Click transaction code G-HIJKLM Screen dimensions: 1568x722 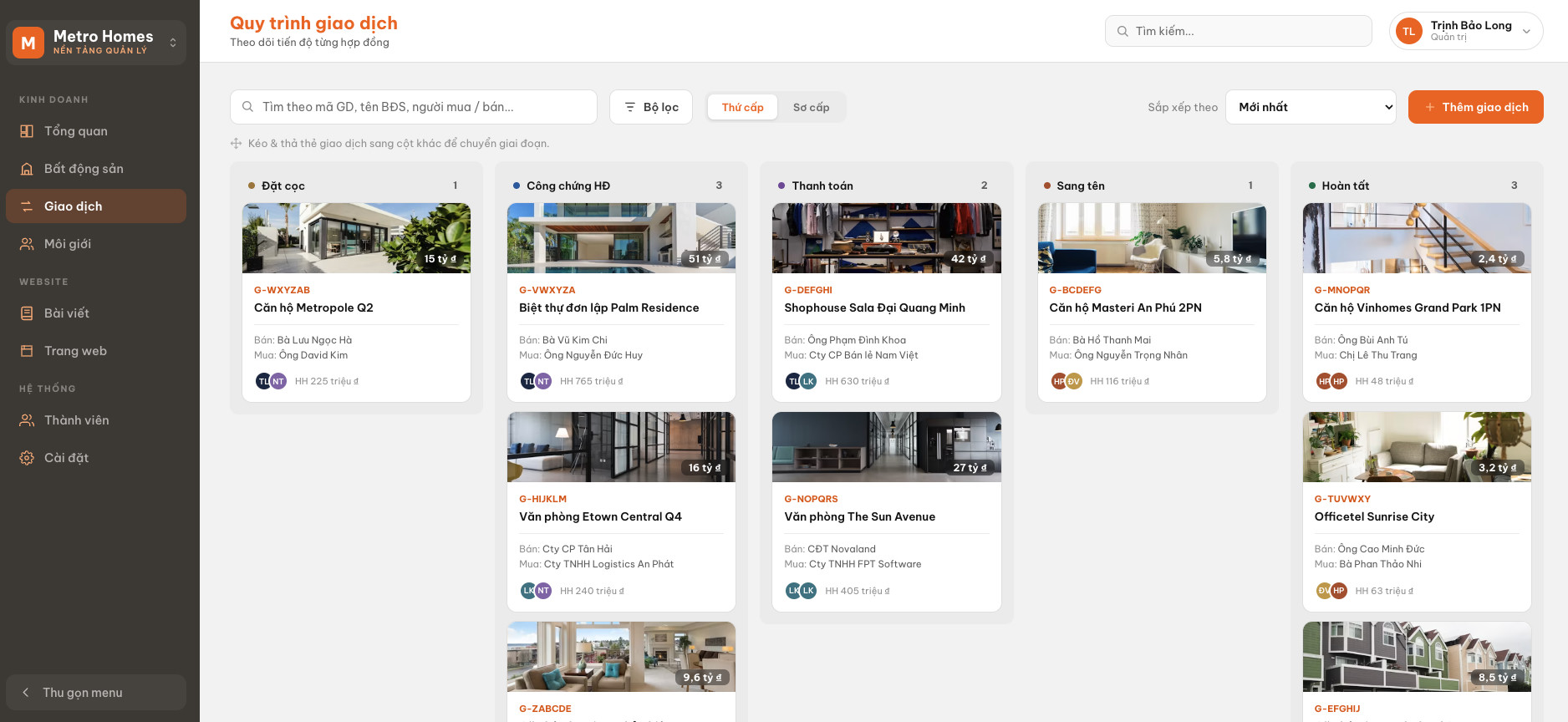(542, 499)
